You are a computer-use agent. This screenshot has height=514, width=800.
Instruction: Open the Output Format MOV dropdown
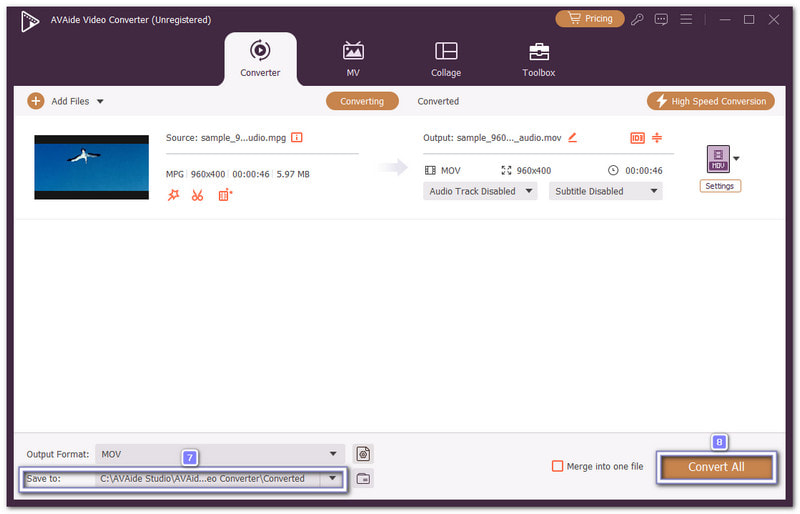(220, 454)
